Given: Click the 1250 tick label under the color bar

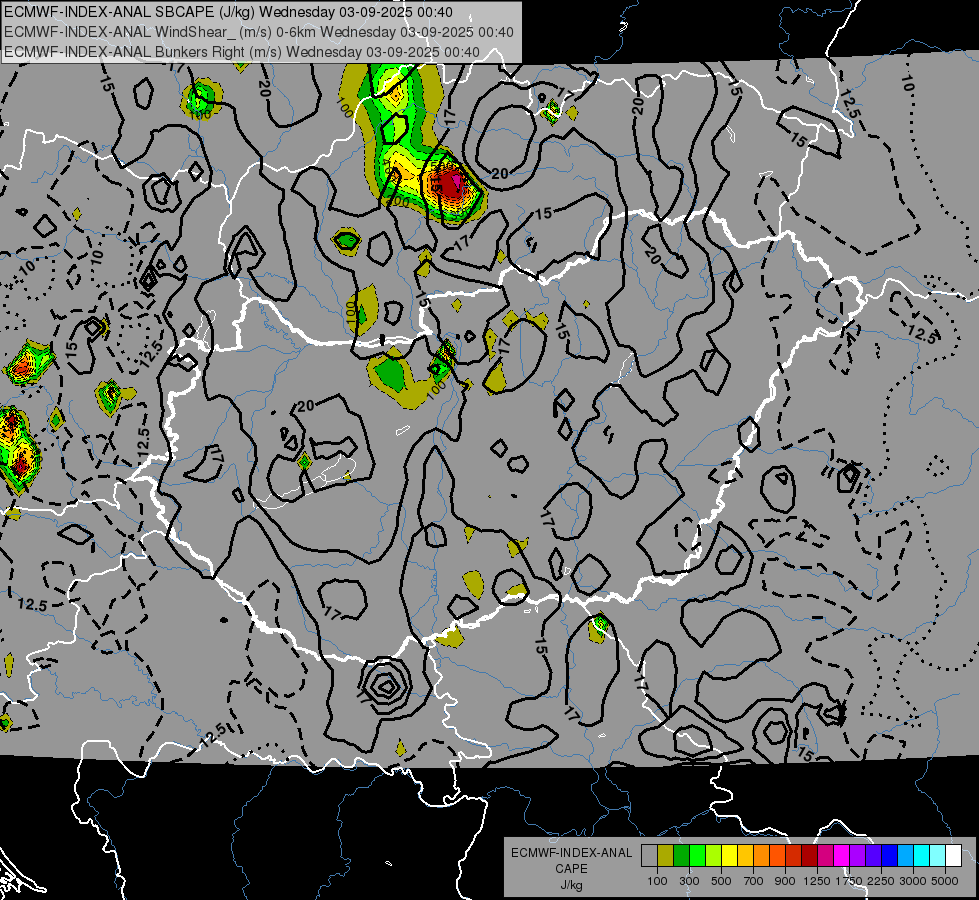Looking at the screenshot, I should [817, 881].
